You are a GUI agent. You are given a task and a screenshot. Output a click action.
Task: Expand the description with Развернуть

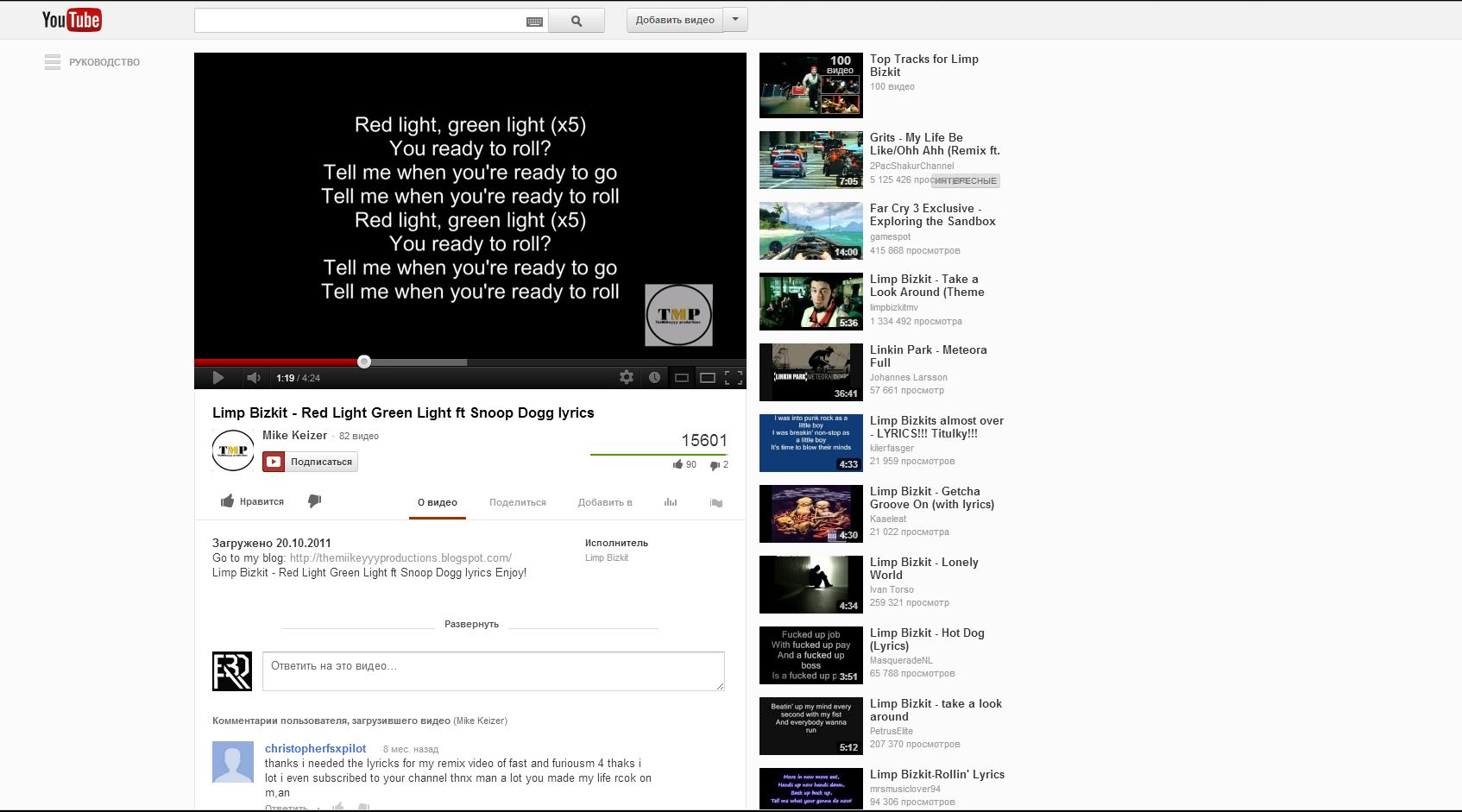click(471, 624)
